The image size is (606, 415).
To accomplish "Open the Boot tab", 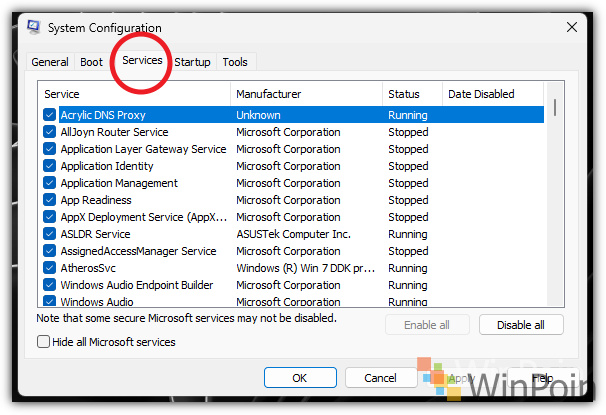I will [92, 62].
